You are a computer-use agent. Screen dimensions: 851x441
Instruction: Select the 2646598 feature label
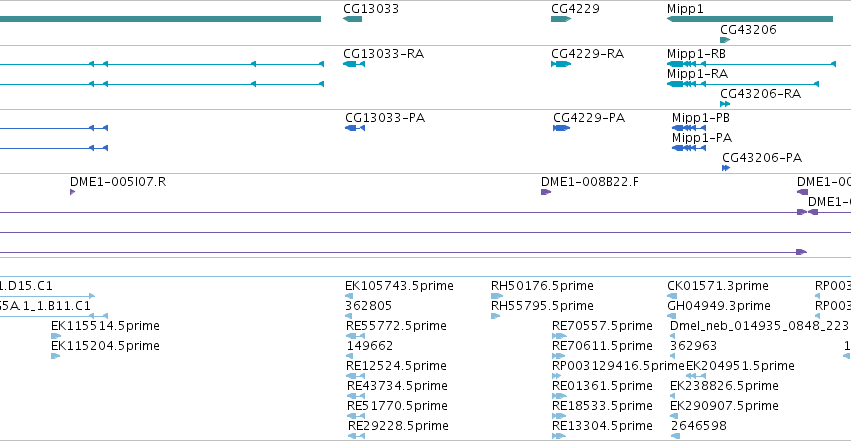698,426
